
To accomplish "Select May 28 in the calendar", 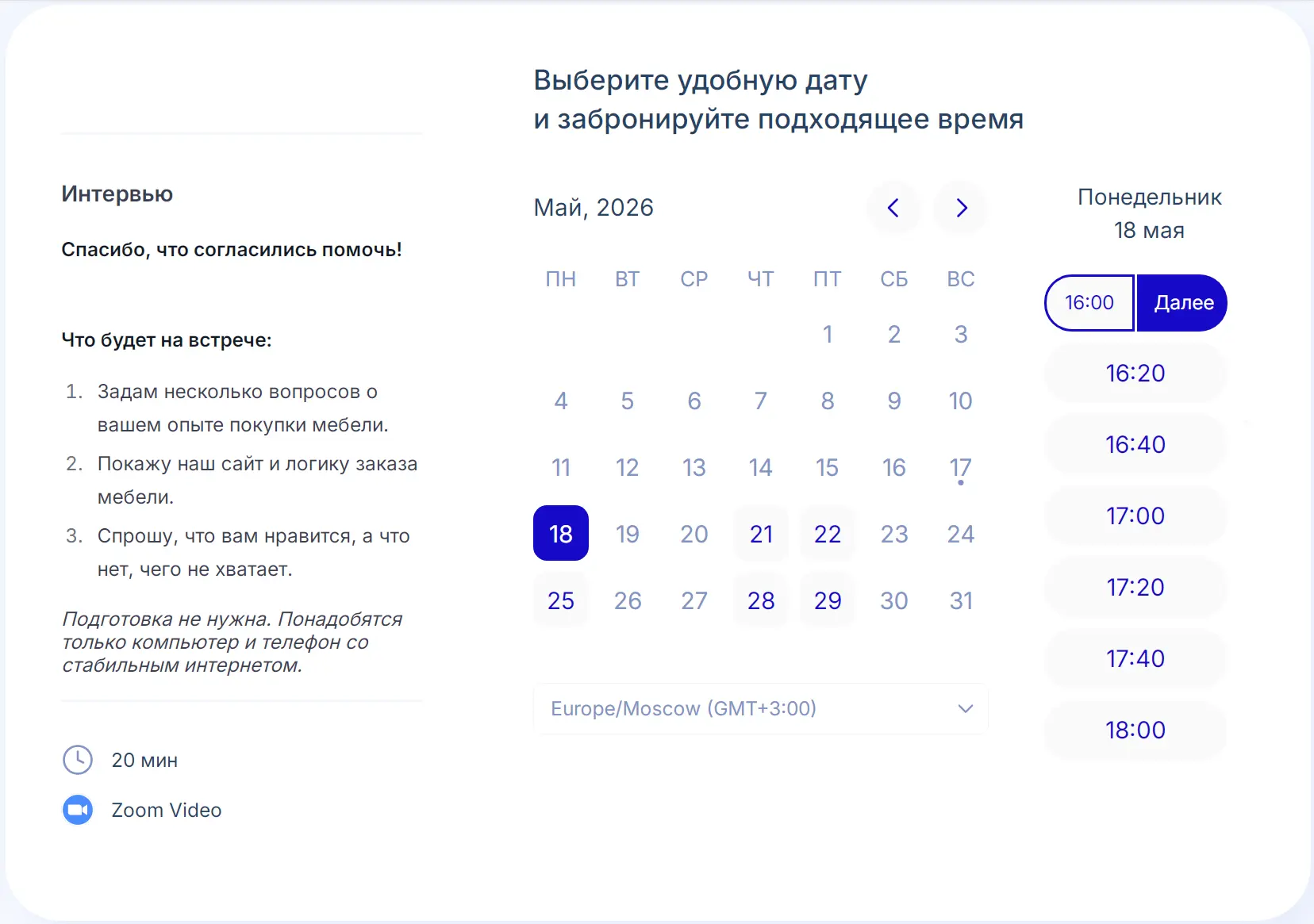I will click(x=761, y=600).
